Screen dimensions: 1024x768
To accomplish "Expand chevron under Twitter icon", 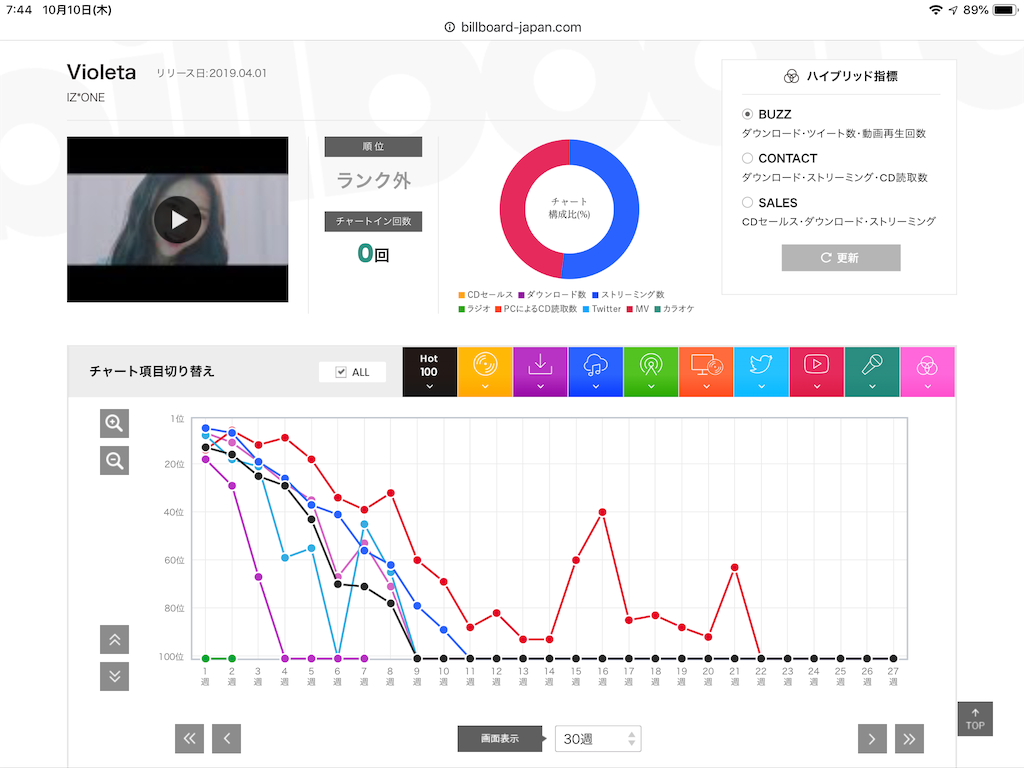I will (x=761, y=387).
